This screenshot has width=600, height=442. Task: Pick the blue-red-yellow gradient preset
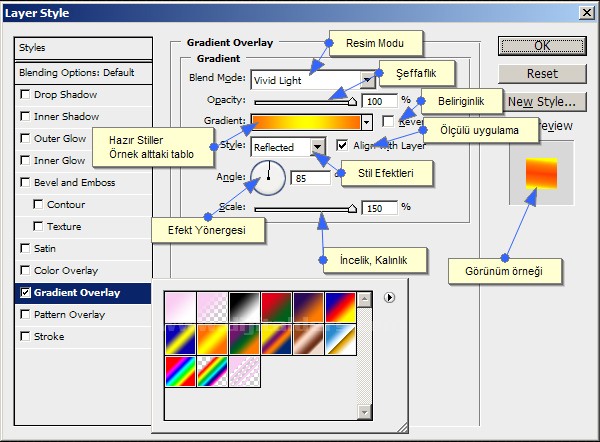point(340,305)
